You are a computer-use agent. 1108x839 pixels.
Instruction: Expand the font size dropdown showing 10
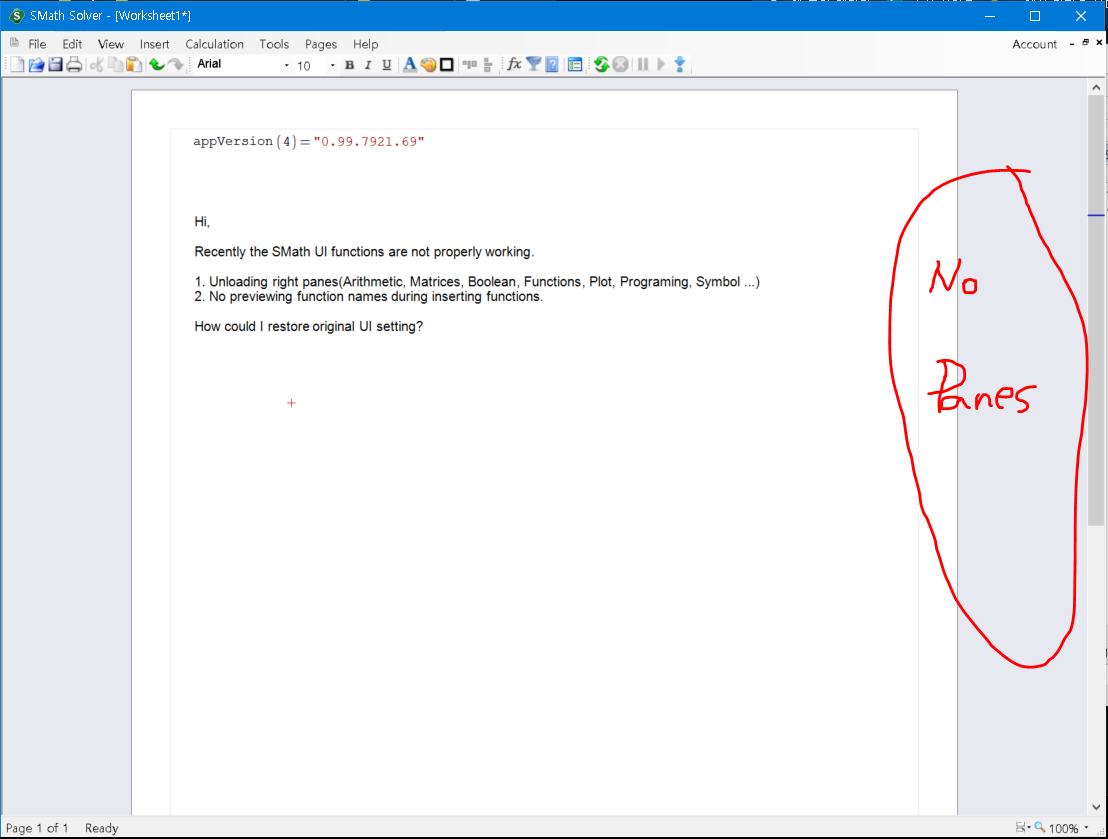(x=332, y=66)
